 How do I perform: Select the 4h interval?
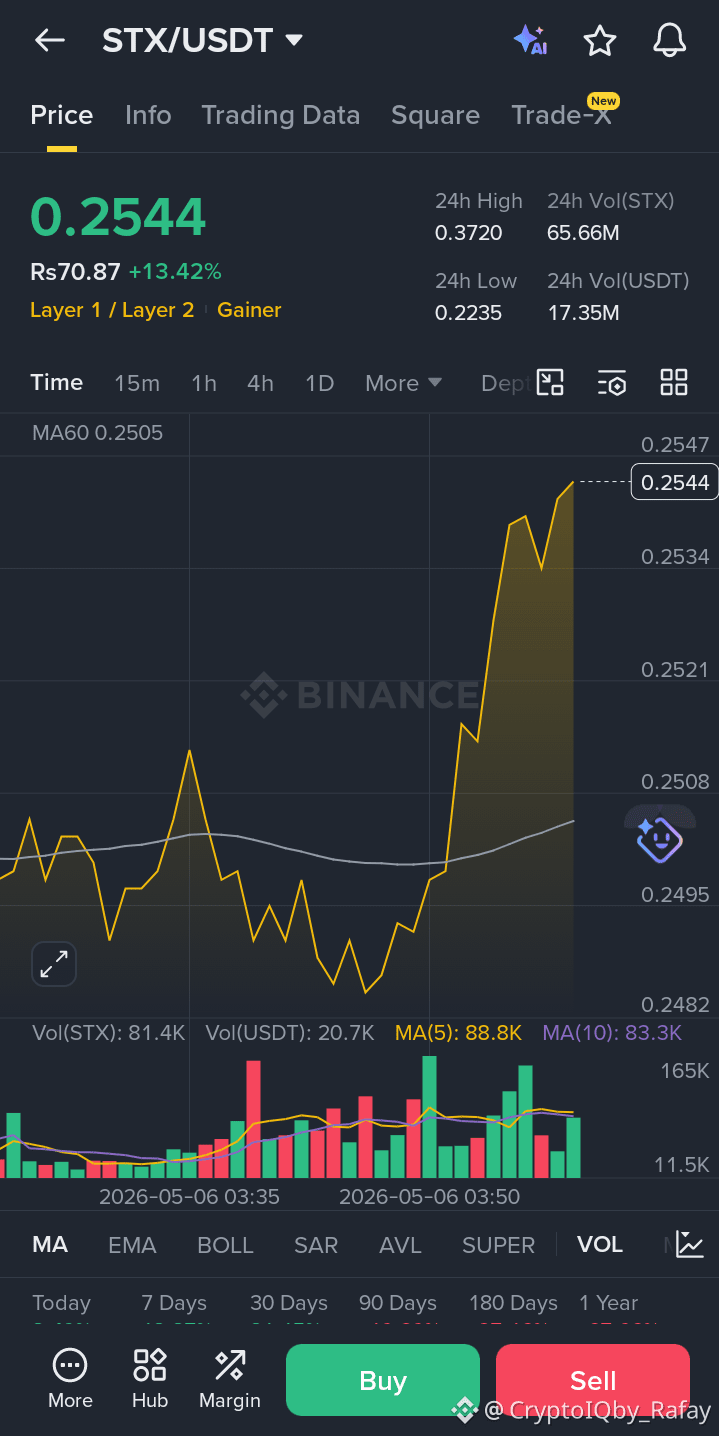[x=260, y=383]
